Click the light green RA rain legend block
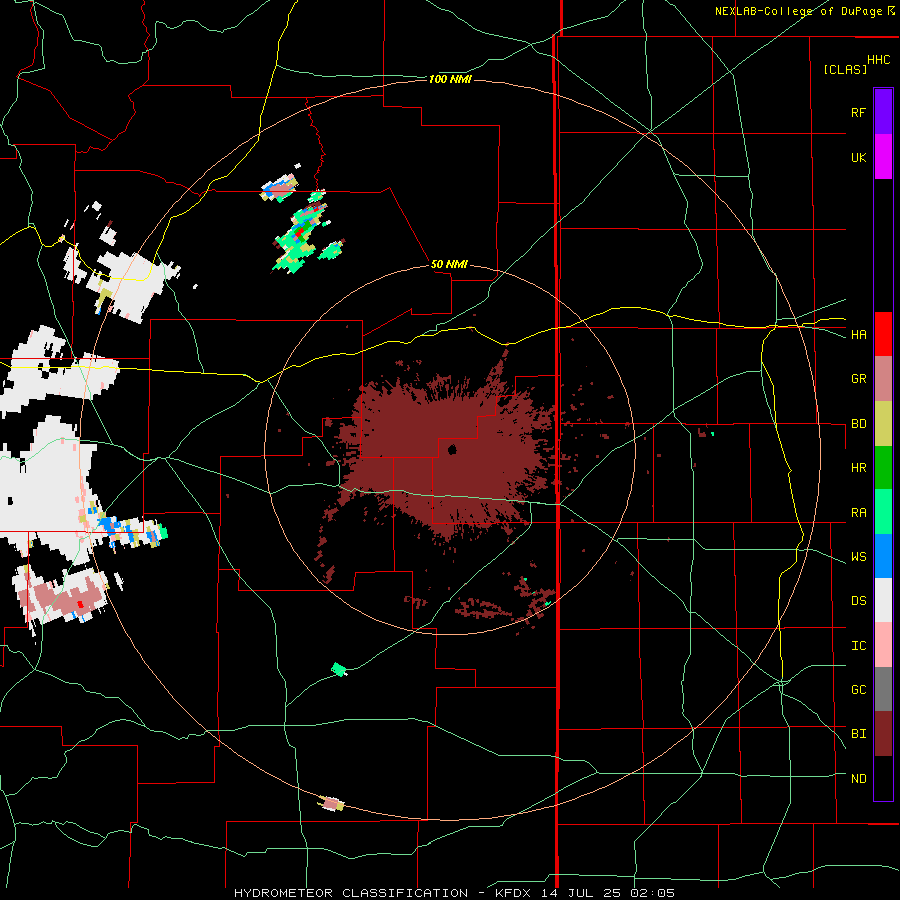This screenshot has width=900, height=900. [883, 512]
